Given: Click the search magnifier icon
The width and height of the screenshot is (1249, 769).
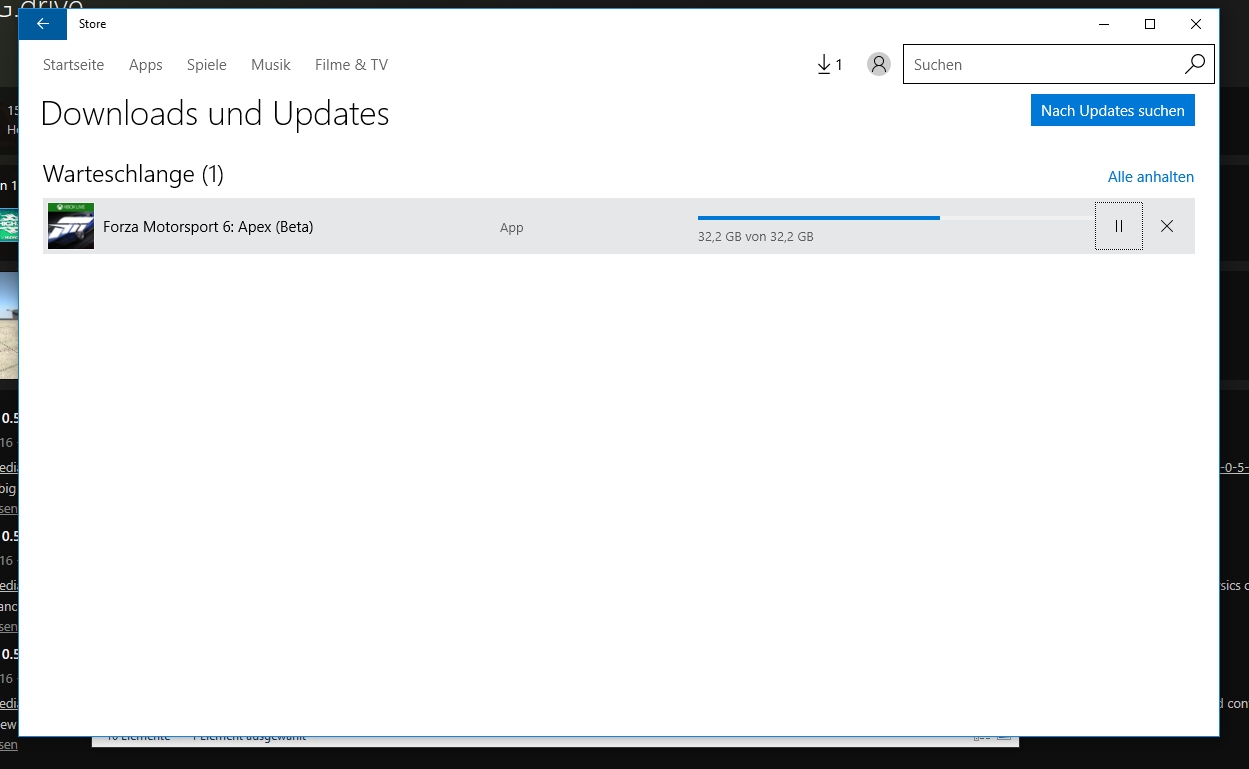Looking at the screenshot, I should coord(1195,64).
